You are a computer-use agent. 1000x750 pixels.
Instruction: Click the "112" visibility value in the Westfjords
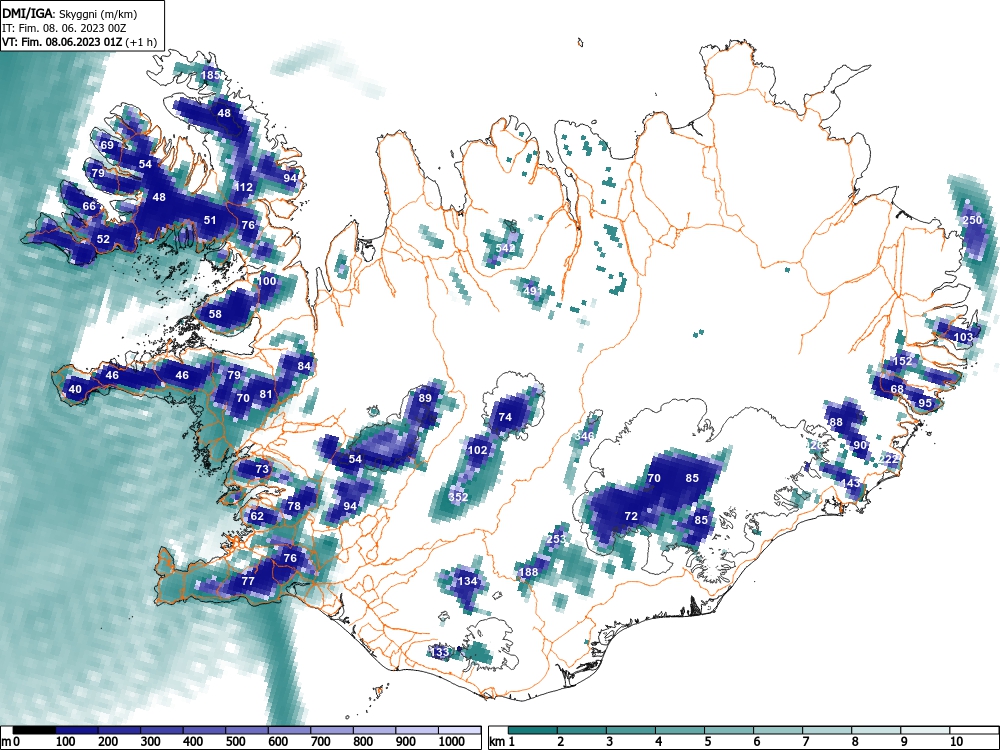244,188
